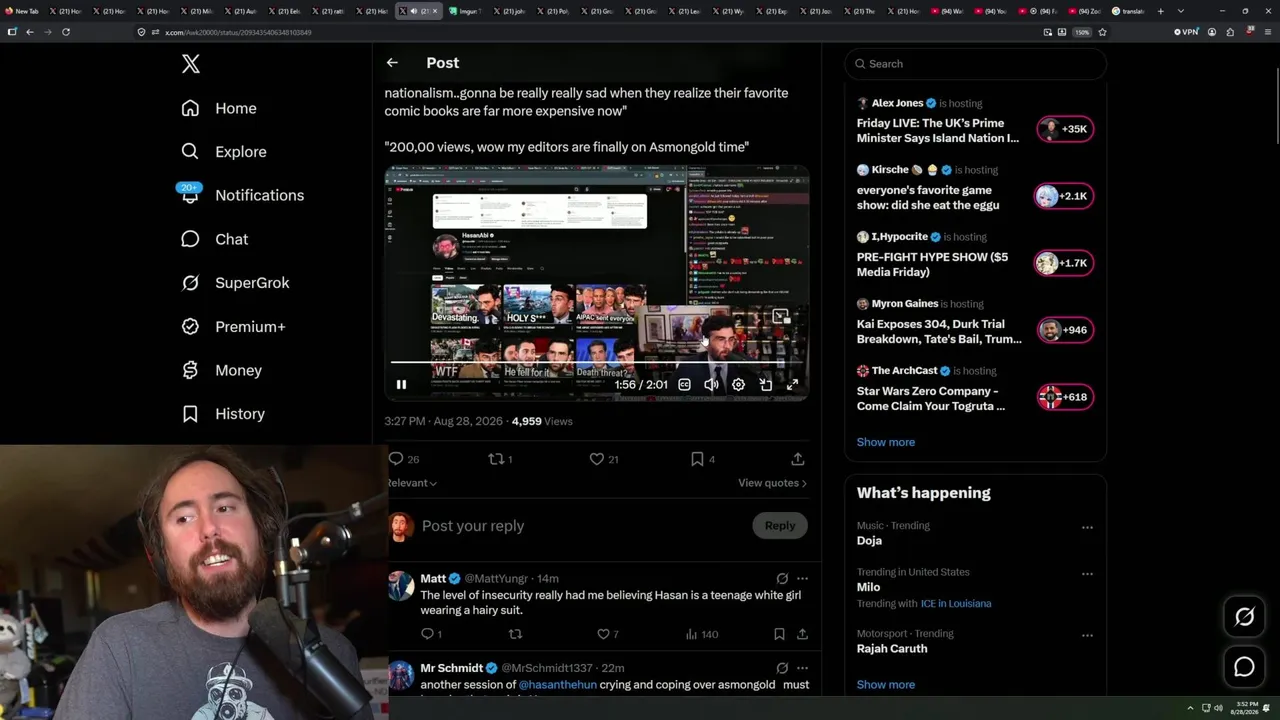Bookmark Matt's comment
Viewport: 1280px width, 720px height.
click(x=779, y=634)
